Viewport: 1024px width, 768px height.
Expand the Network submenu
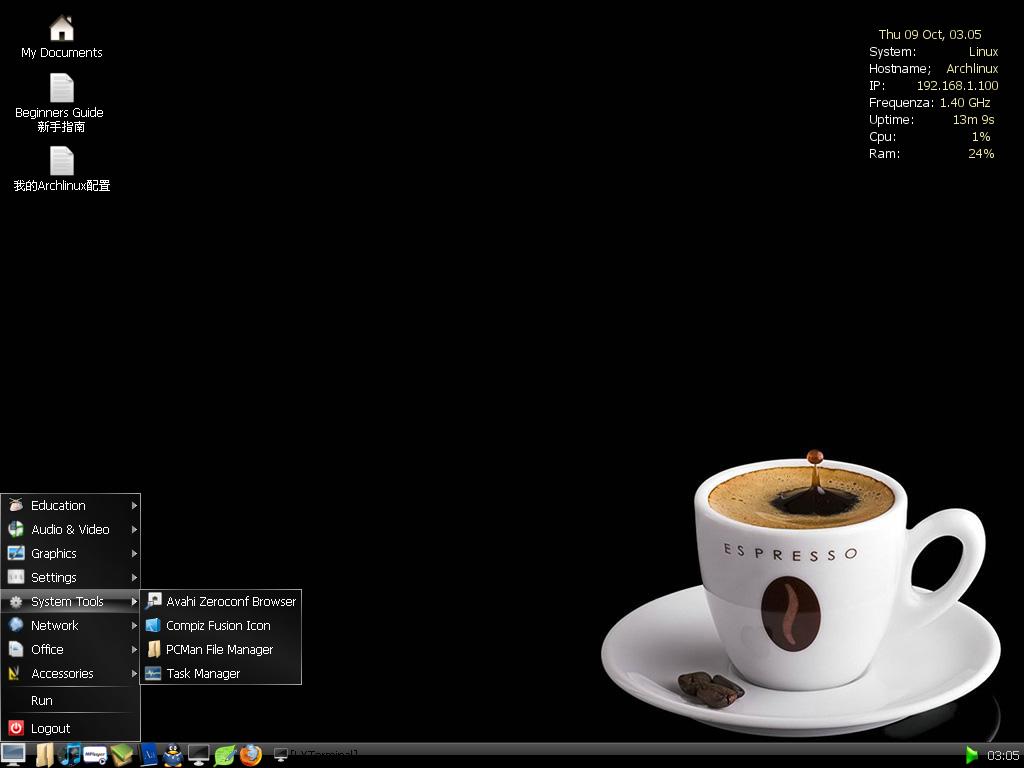[x=71, y=626]
